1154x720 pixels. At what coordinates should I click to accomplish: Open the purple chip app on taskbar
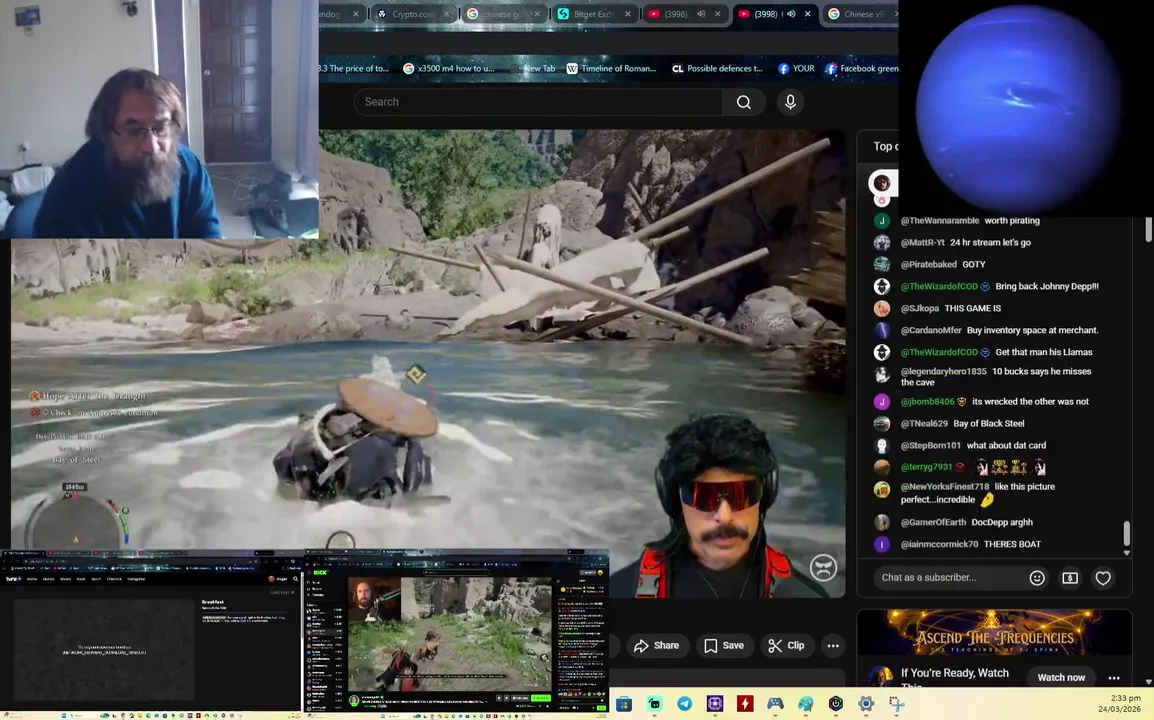pos(715,704)
